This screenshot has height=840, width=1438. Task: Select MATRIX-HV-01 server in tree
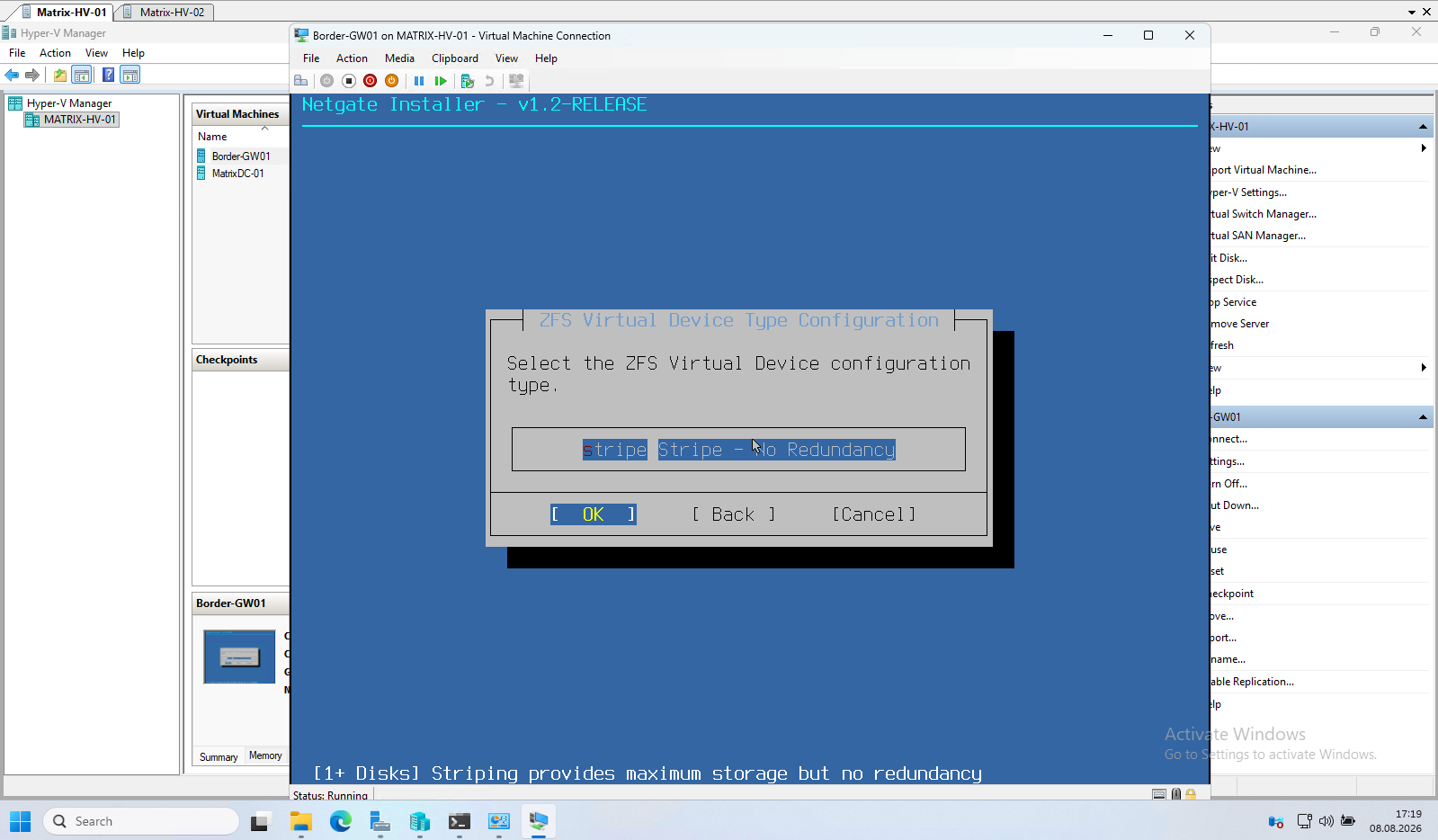(x=72, y=120)
